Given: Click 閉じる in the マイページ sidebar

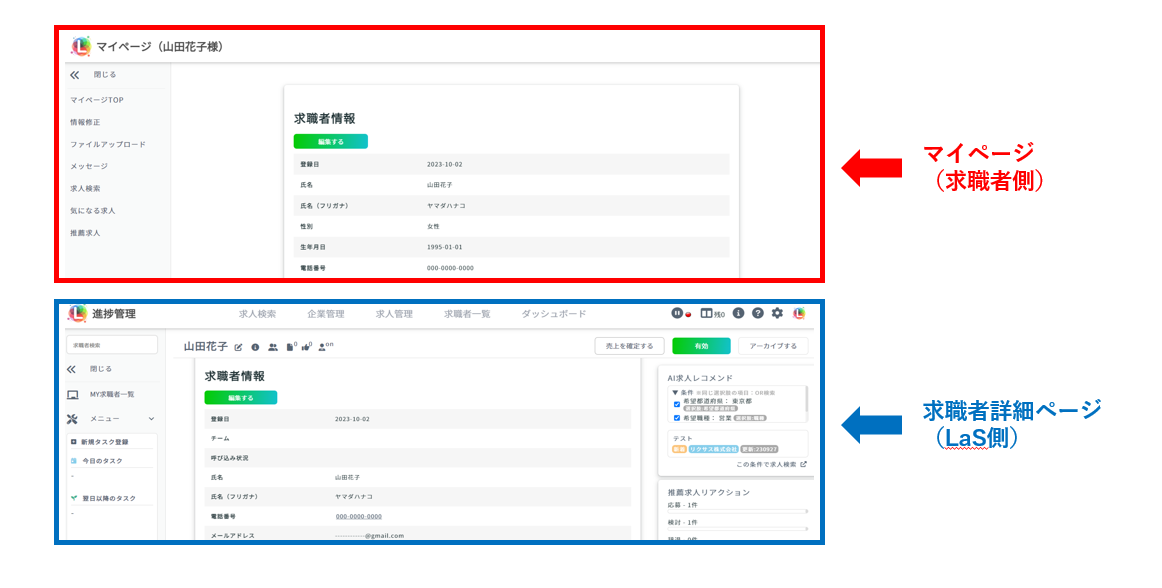Looking at the screenshot, I should (104, 75).
